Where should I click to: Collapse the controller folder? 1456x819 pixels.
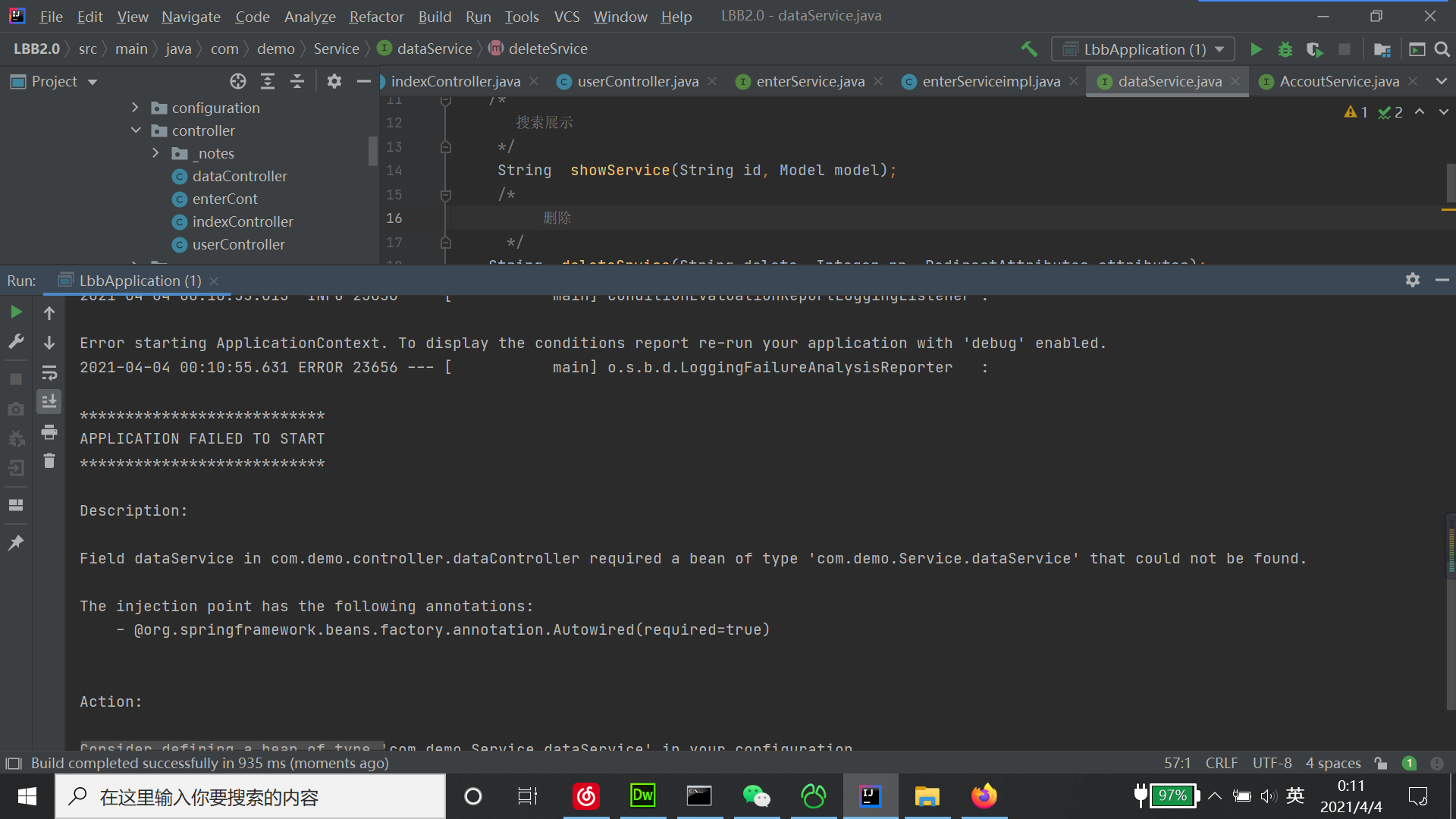pyautogui.click(x=136, y=130)
